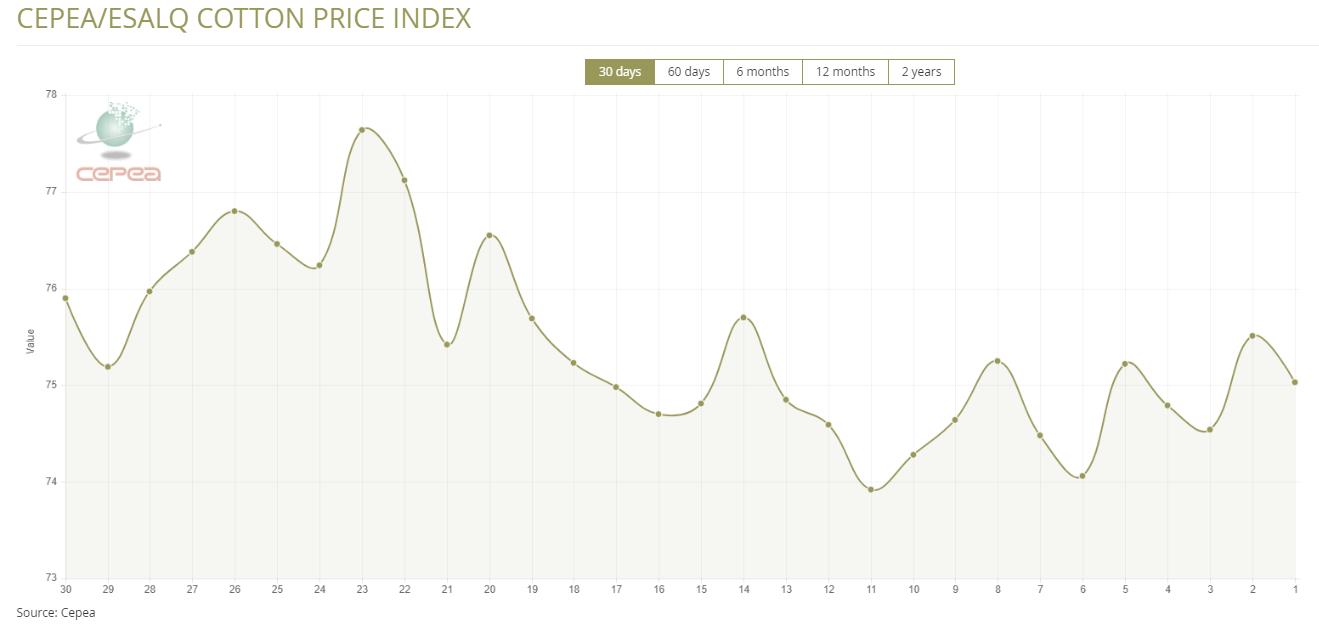Click the data point for day 20

489,236
